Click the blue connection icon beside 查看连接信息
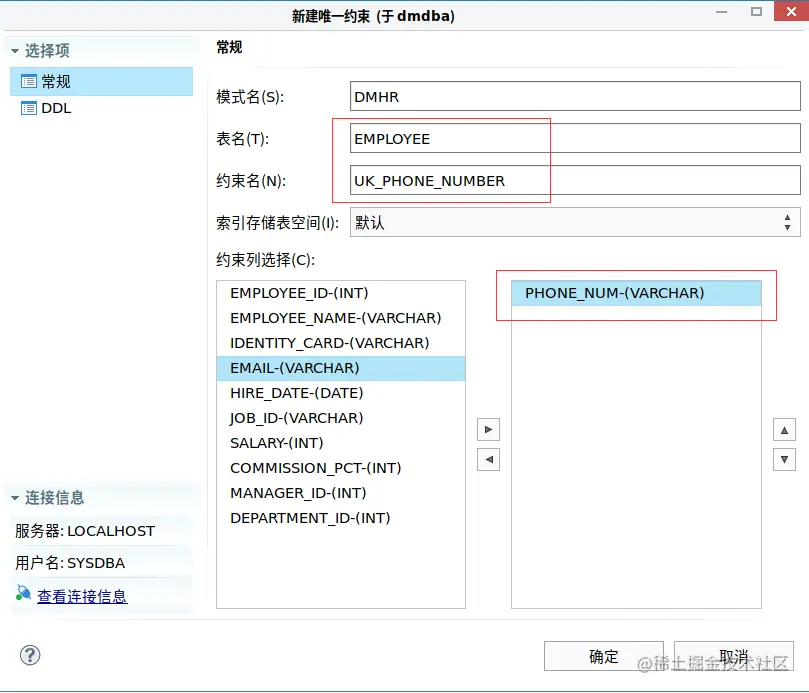The height and width of the screenshot is (693, 809). 21,595
